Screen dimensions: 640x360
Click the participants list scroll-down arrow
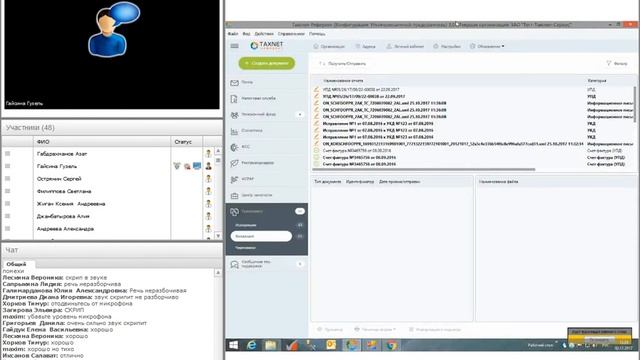(x=218, y=236)
